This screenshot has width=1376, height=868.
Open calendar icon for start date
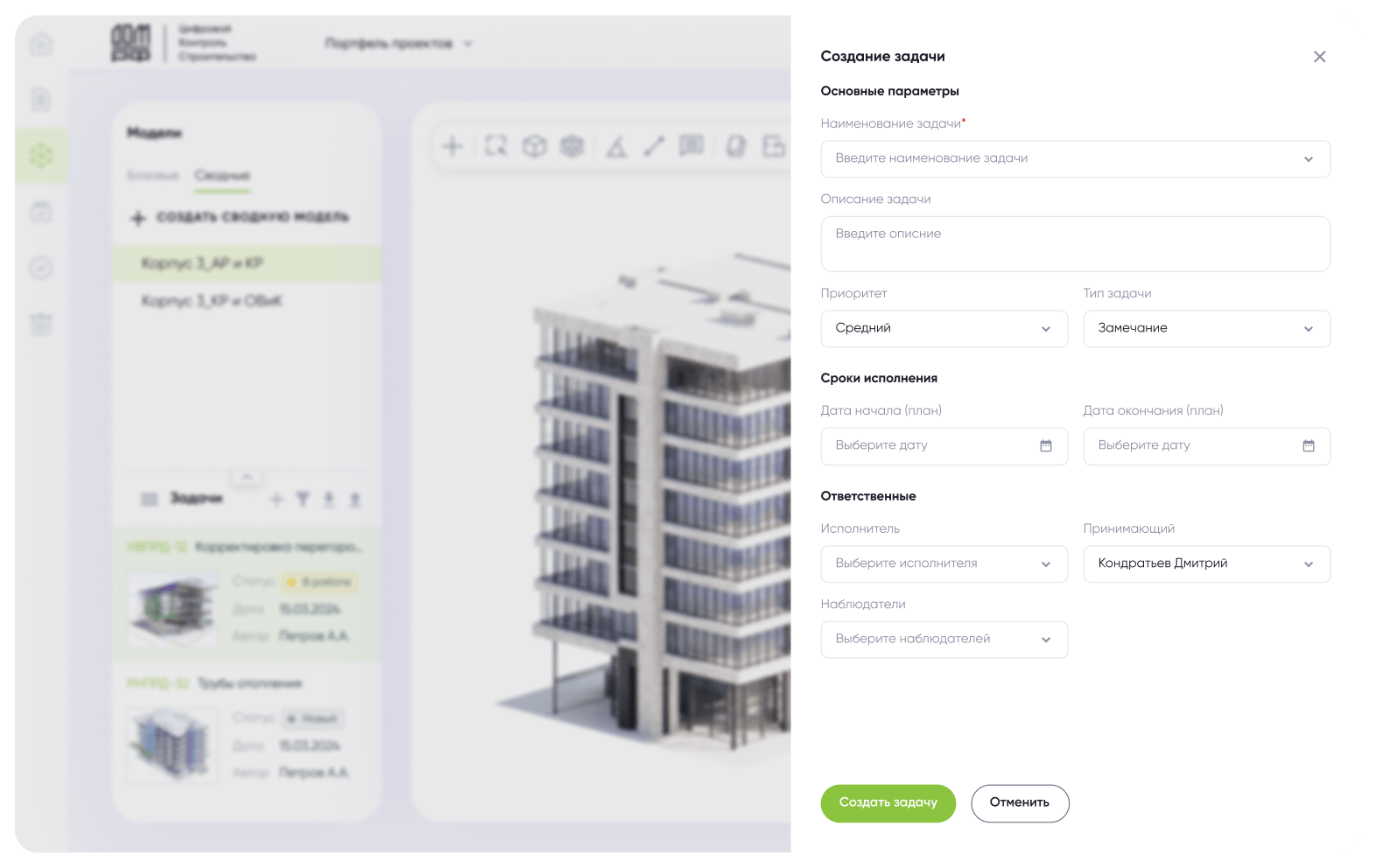(x=1045, y=446)
